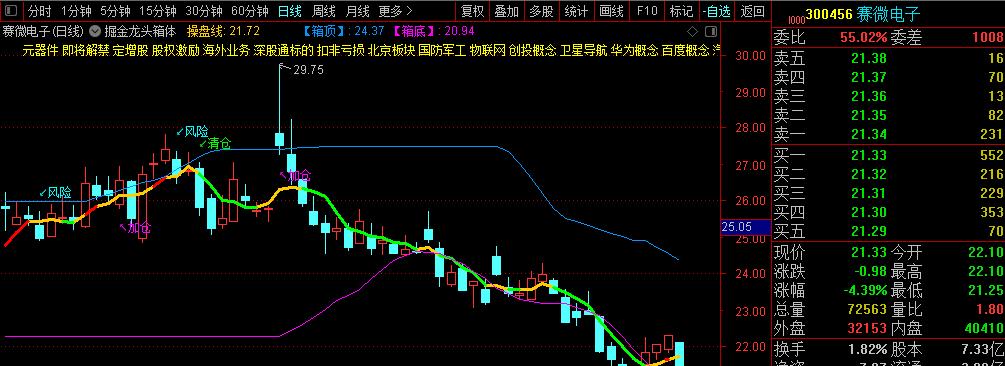This screenshot has width=1005, height=366.
Task: Open the 画线 drawing tools
Action: click(611, 11)
